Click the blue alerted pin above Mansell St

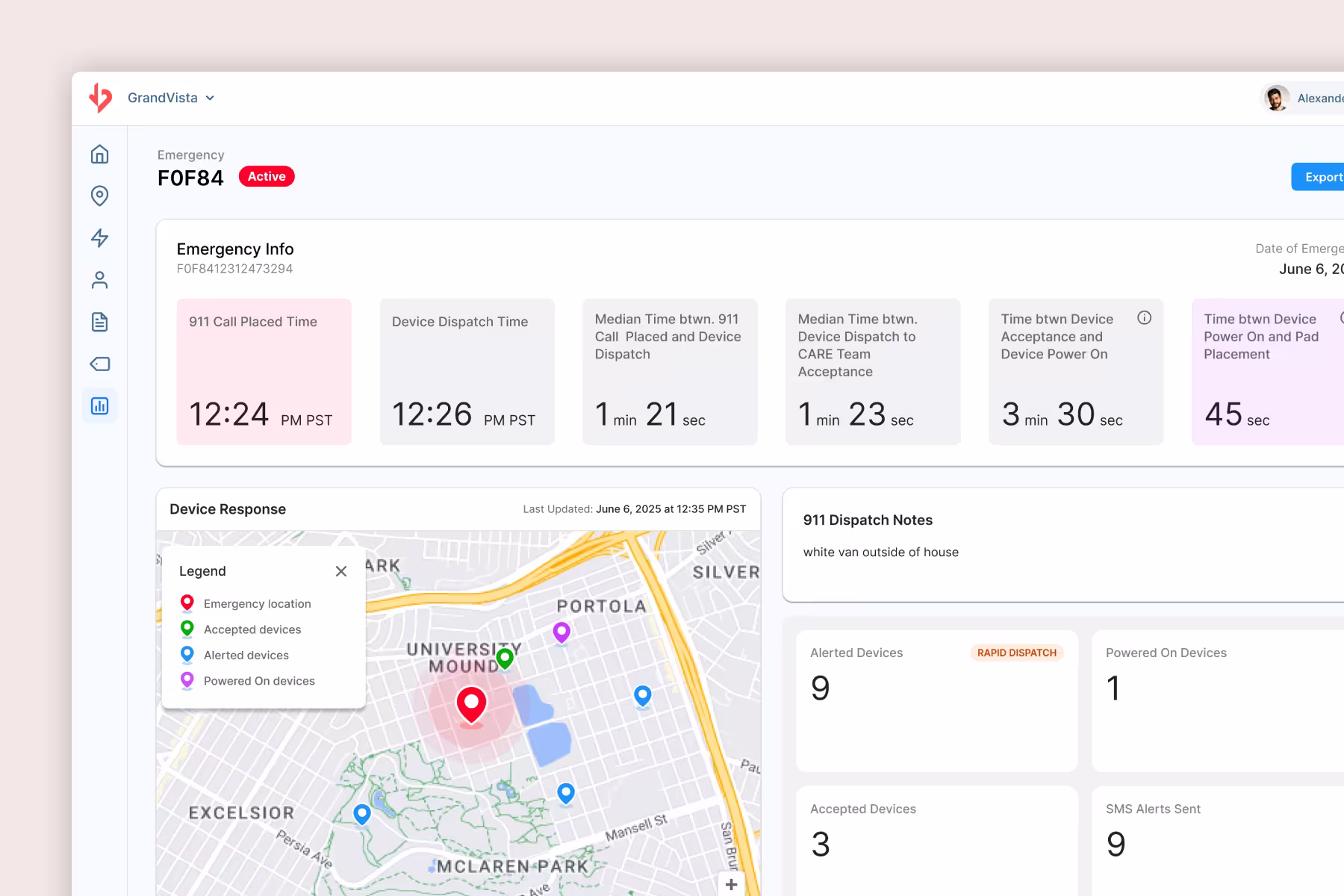tap(566, 794)
